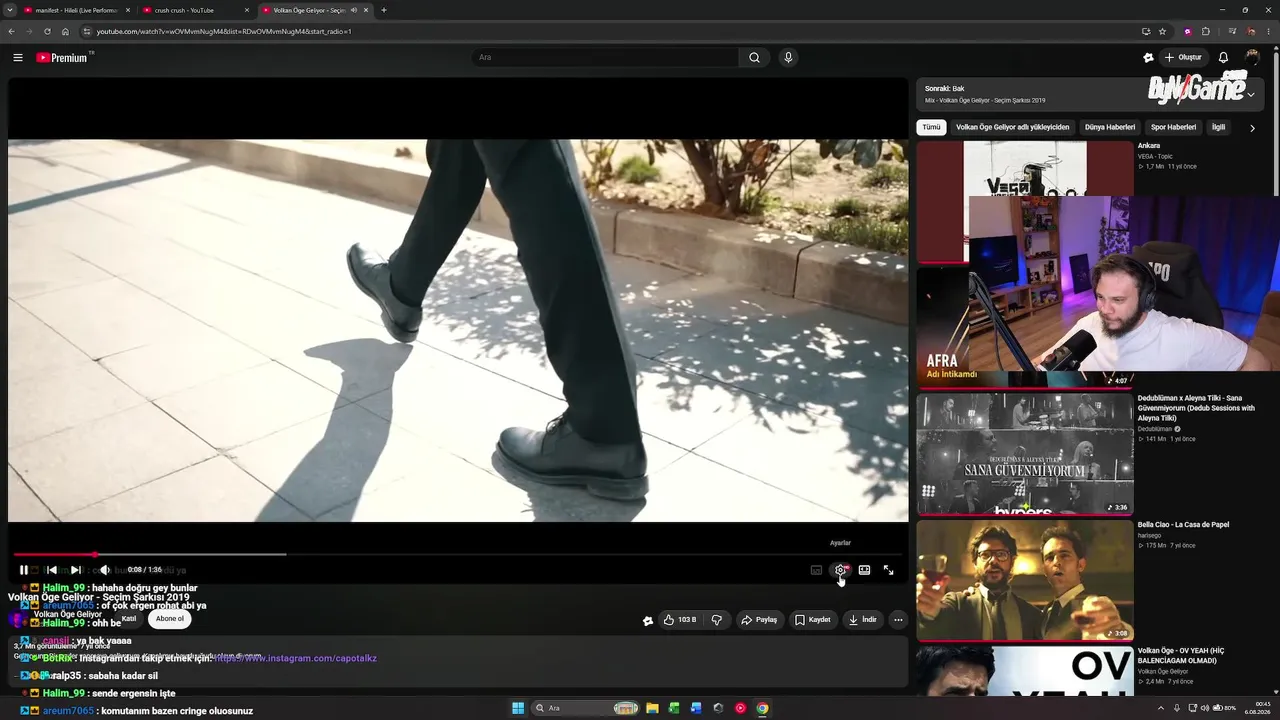Select the Volkan Öge Geliyor adlı yükleyiciden chip
1280x720 pixels.
(1012, 127)
